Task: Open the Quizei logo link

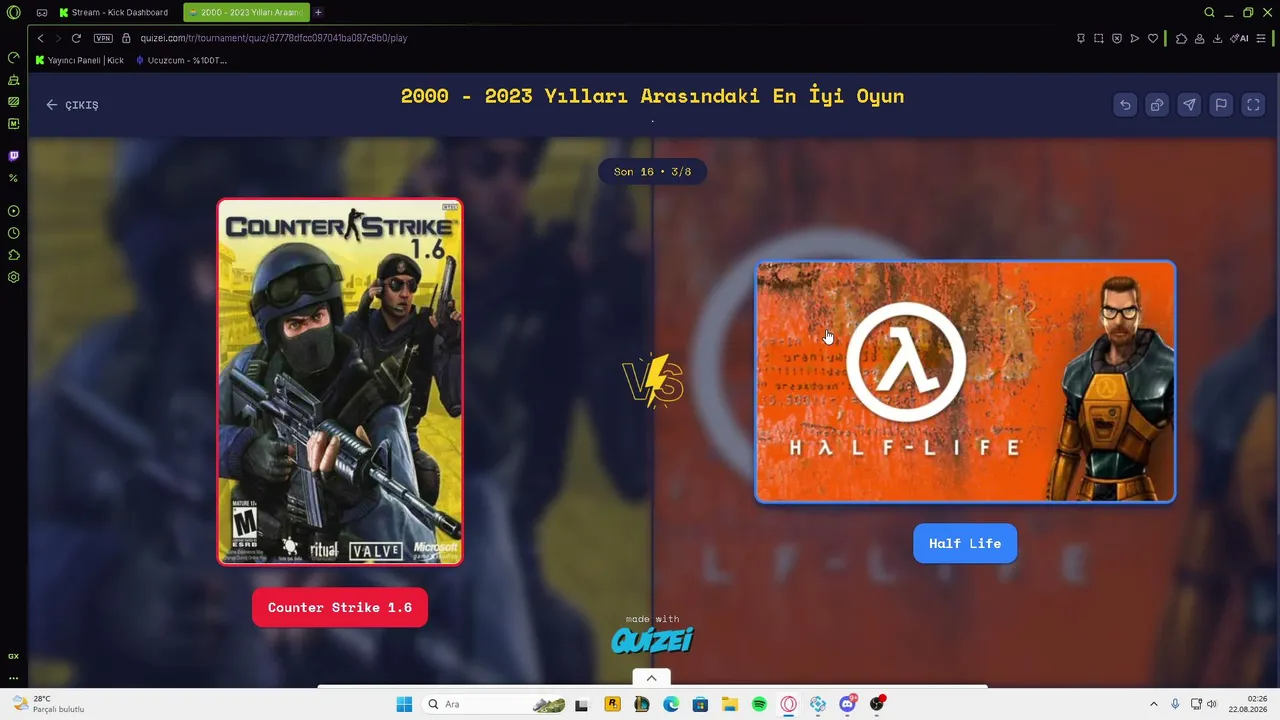Action: 652,639
